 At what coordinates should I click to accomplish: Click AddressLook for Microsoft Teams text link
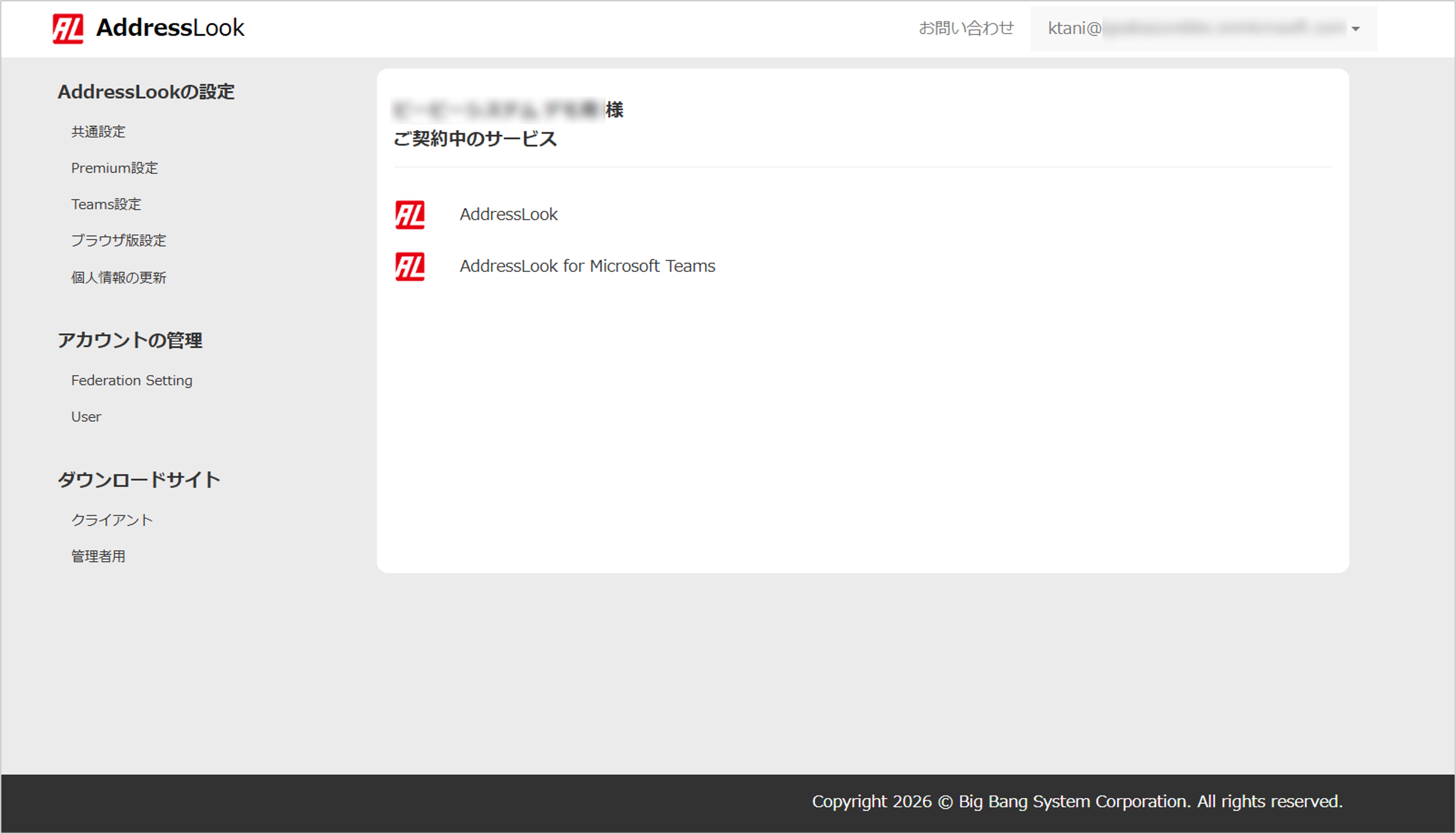pos(587,266)
